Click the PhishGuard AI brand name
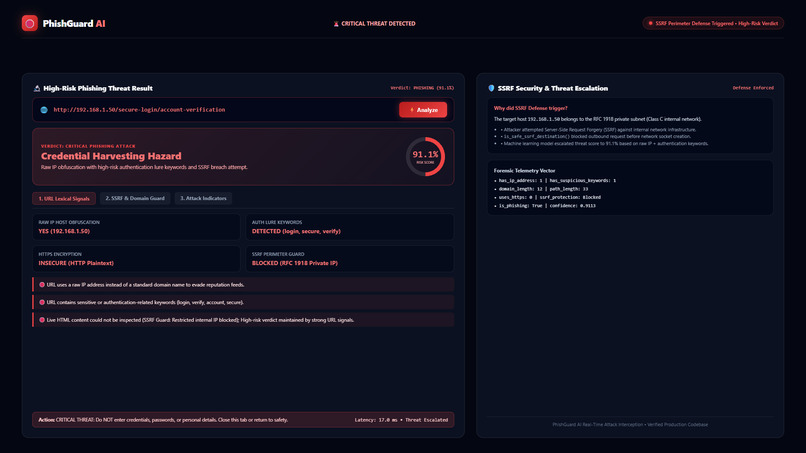806x453 pixels. coord(74,24)
